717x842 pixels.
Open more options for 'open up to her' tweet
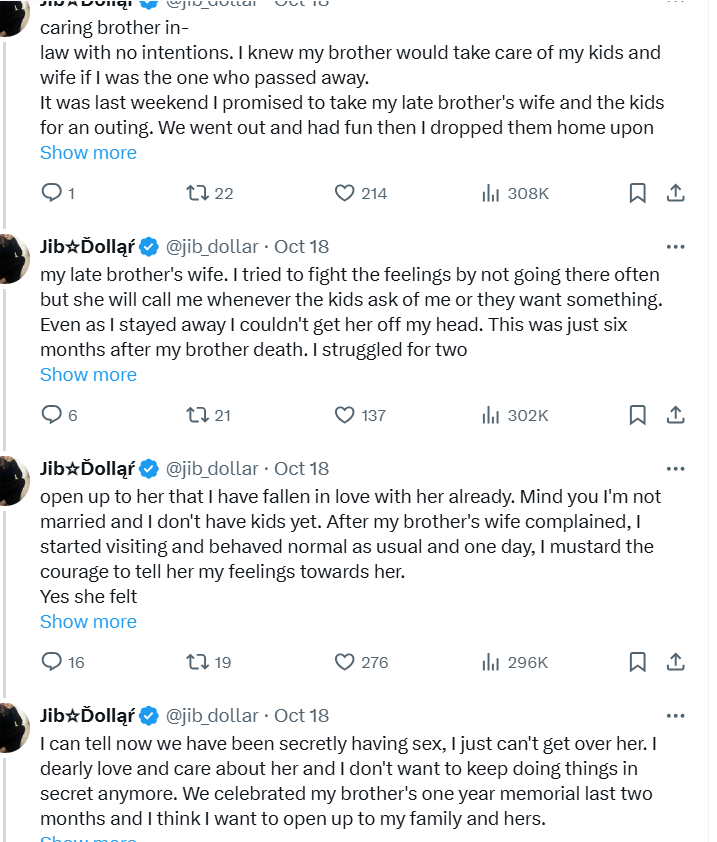pos(675,469)
